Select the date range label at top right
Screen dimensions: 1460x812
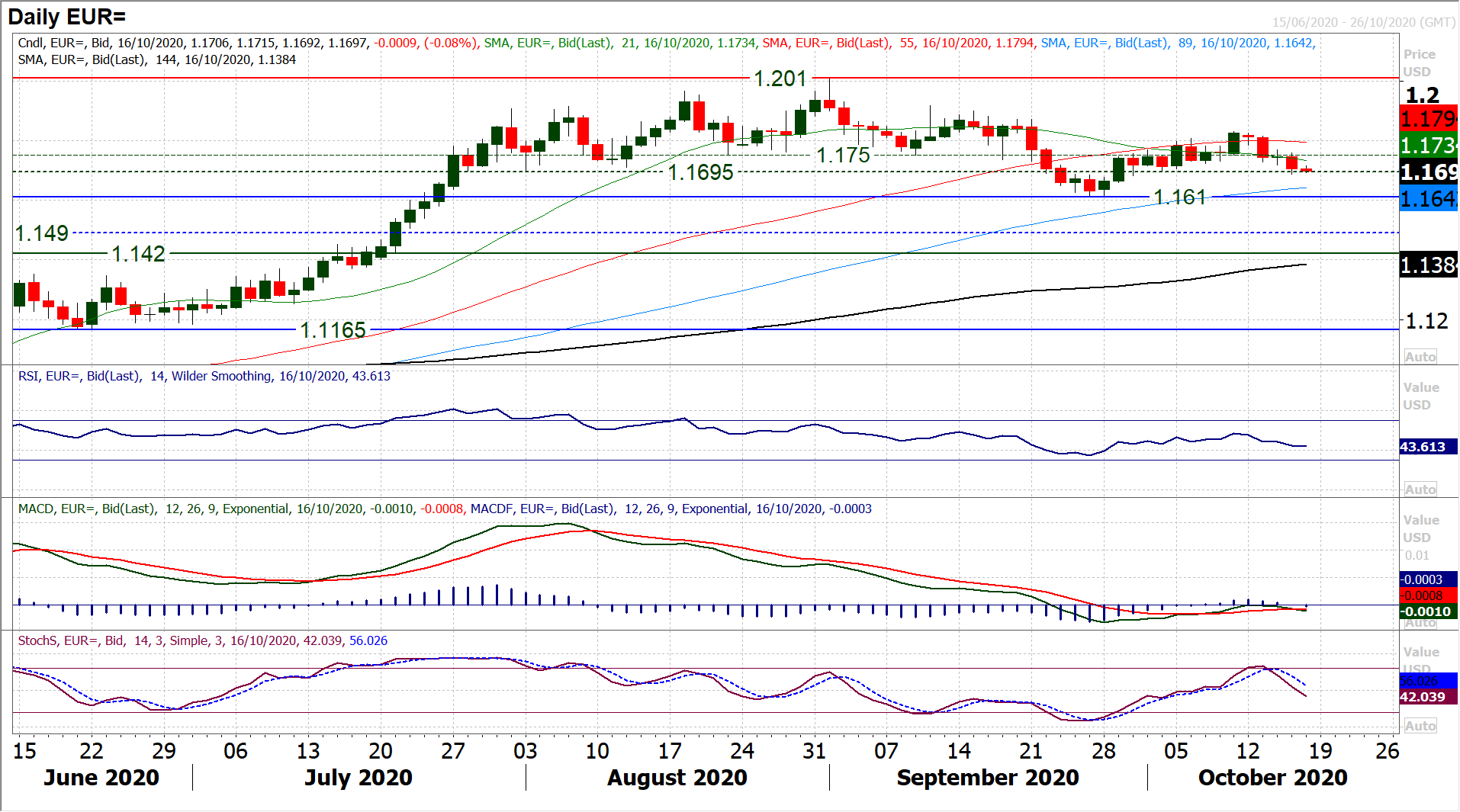(x=1363, y=22)
